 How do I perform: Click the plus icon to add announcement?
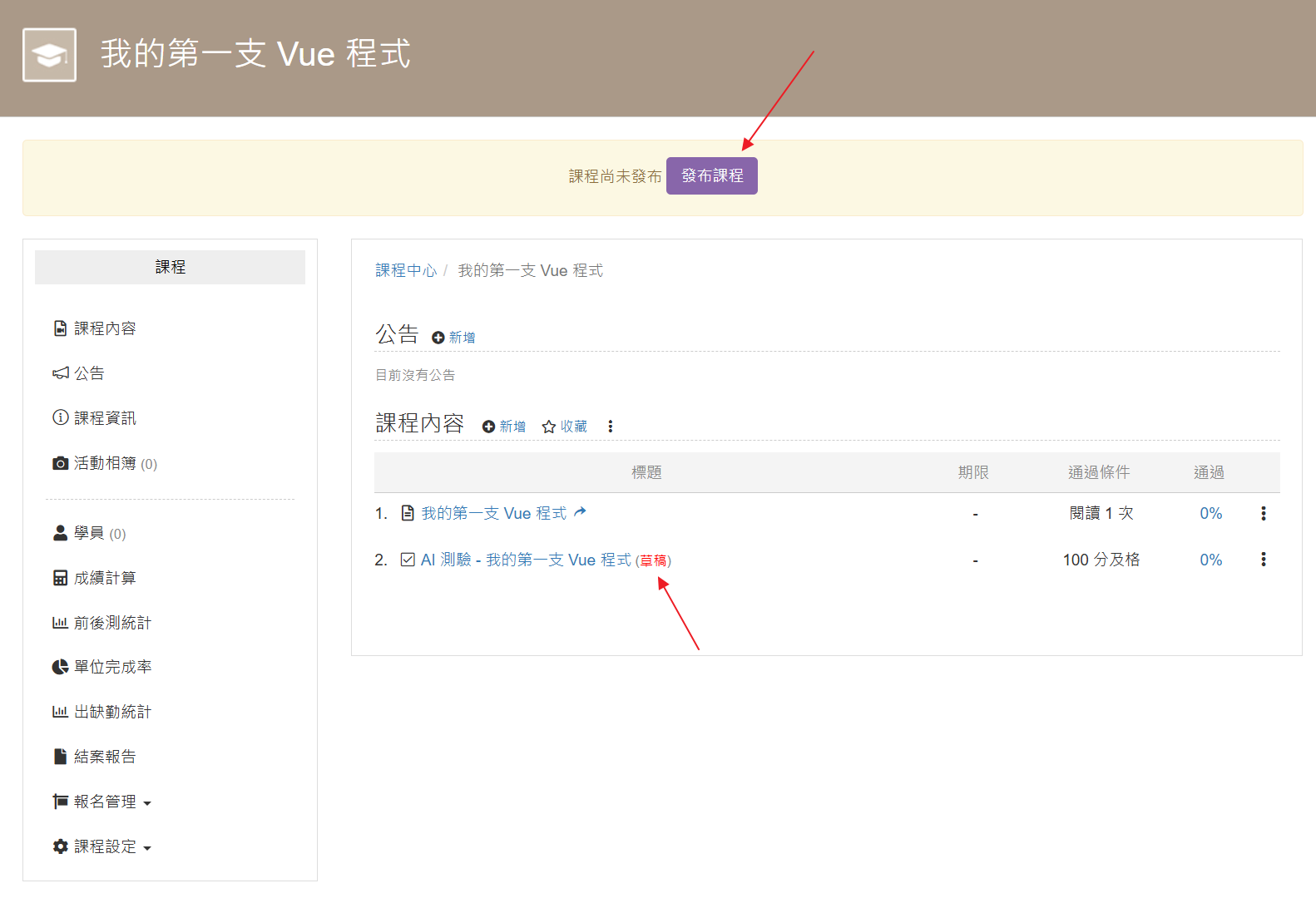click(438, 338)
